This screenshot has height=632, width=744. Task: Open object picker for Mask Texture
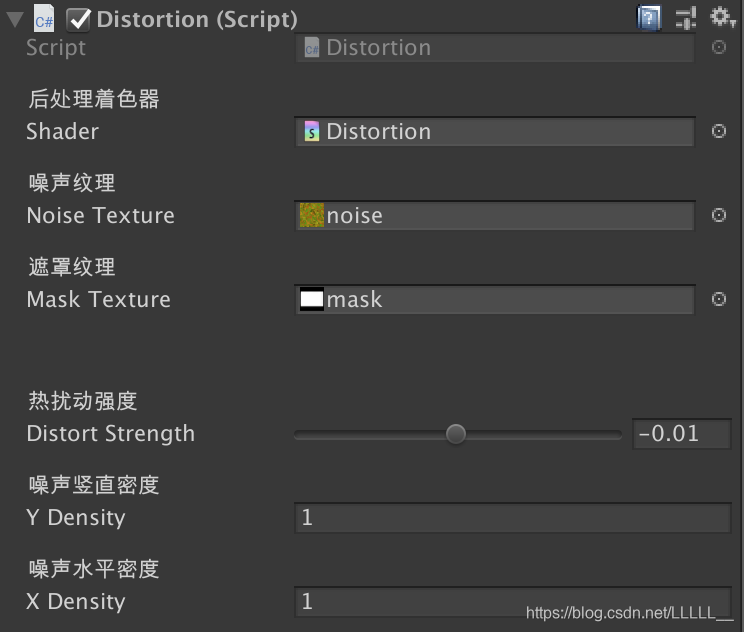tap(718, 299)
